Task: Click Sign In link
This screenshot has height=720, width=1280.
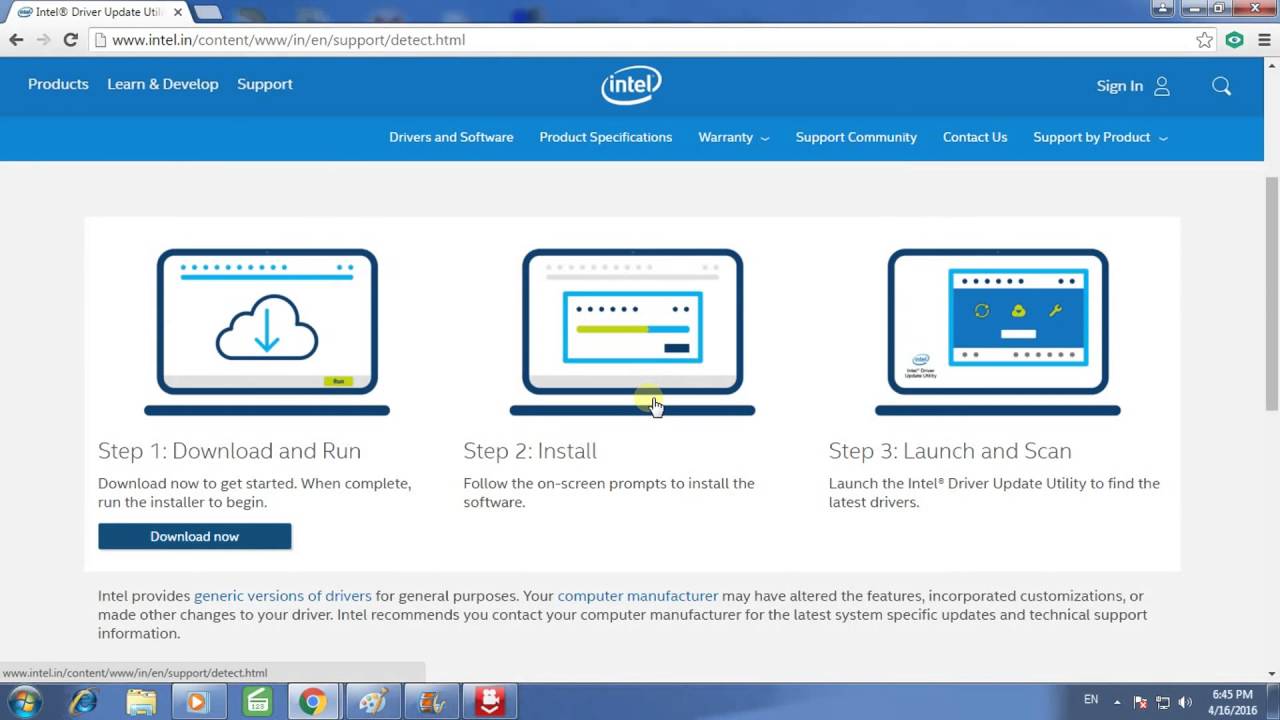Action: pos(1120,86)
